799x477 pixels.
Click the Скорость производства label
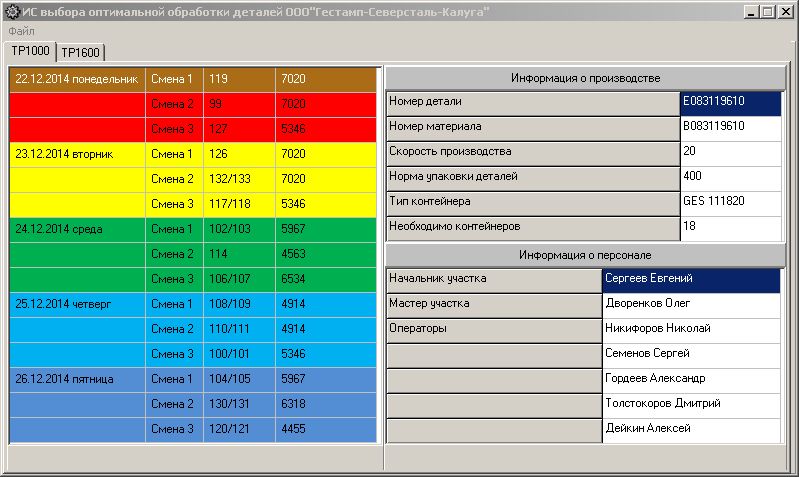pos(533,154)
